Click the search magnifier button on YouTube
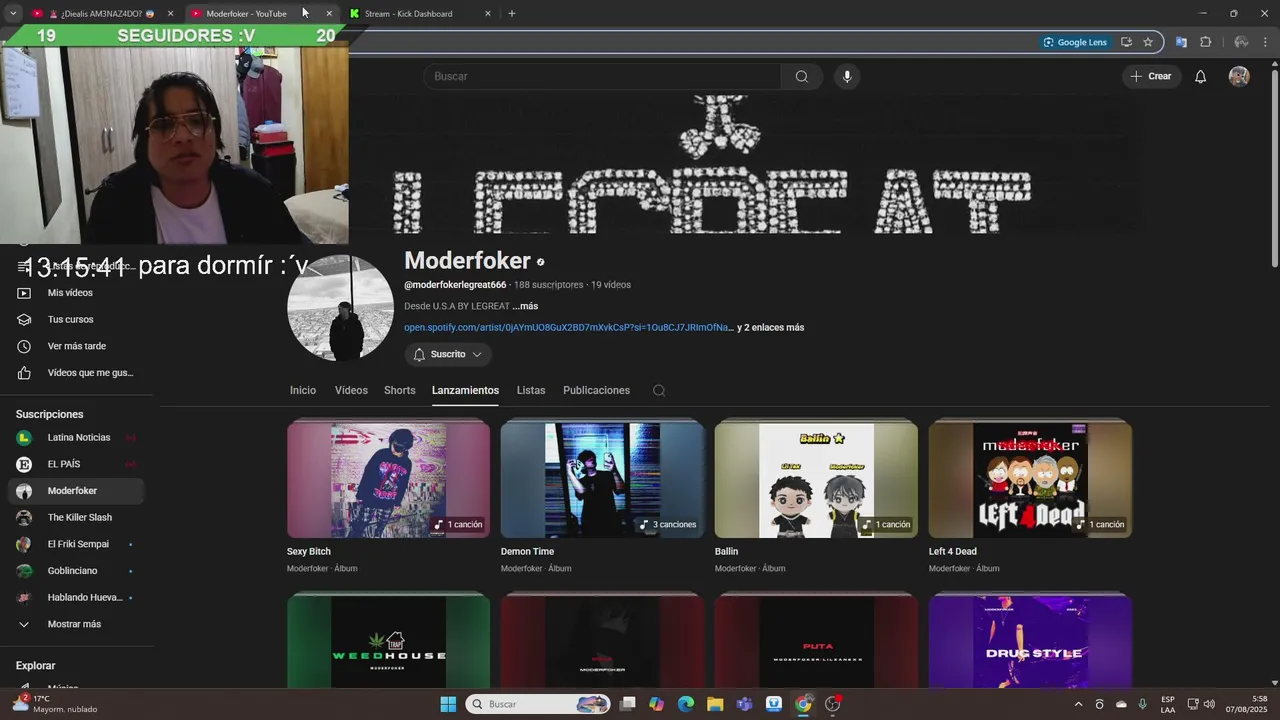Viewport: 1280px width, 720px height. pos(802,77)
